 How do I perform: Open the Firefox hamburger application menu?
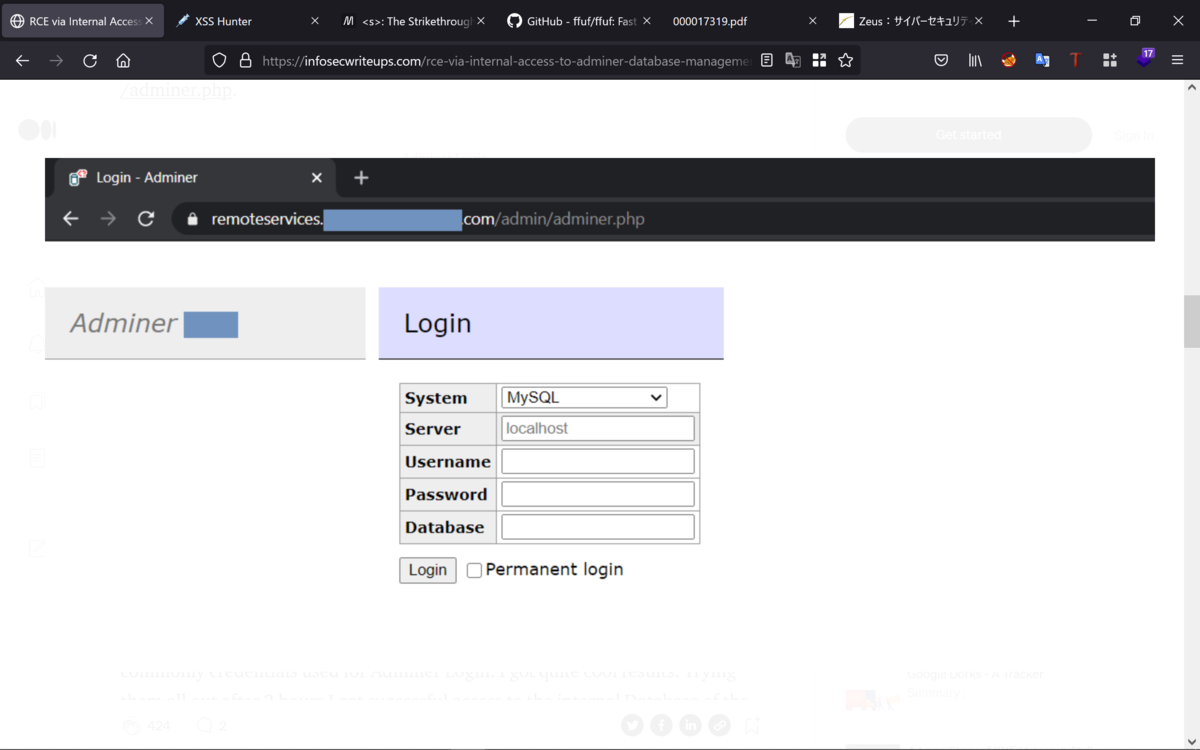tap(1178, 61)
